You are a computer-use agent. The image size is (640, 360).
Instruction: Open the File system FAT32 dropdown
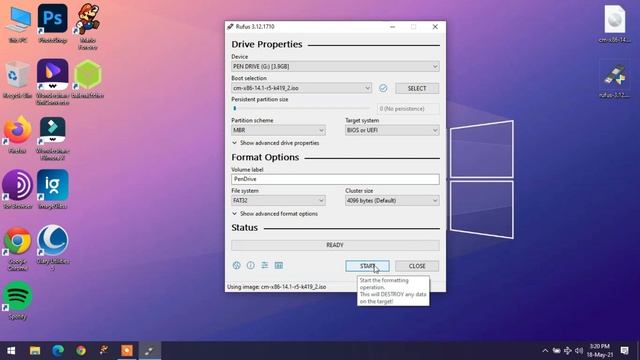point(278,200)
